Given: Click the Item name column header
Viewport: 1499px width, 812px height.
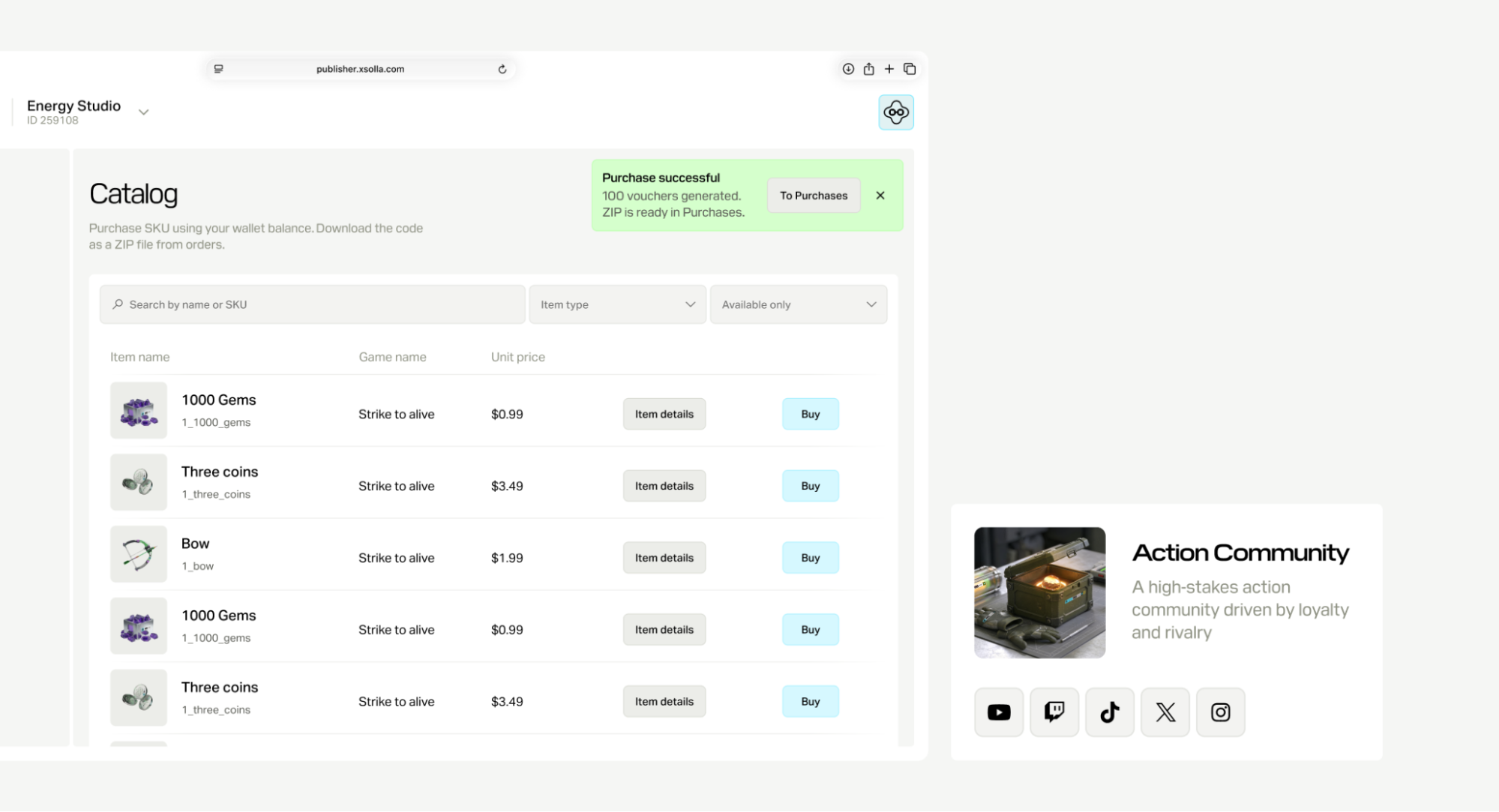Looking at the screenshot, I should pyautogui.click(x=140, y=357).
